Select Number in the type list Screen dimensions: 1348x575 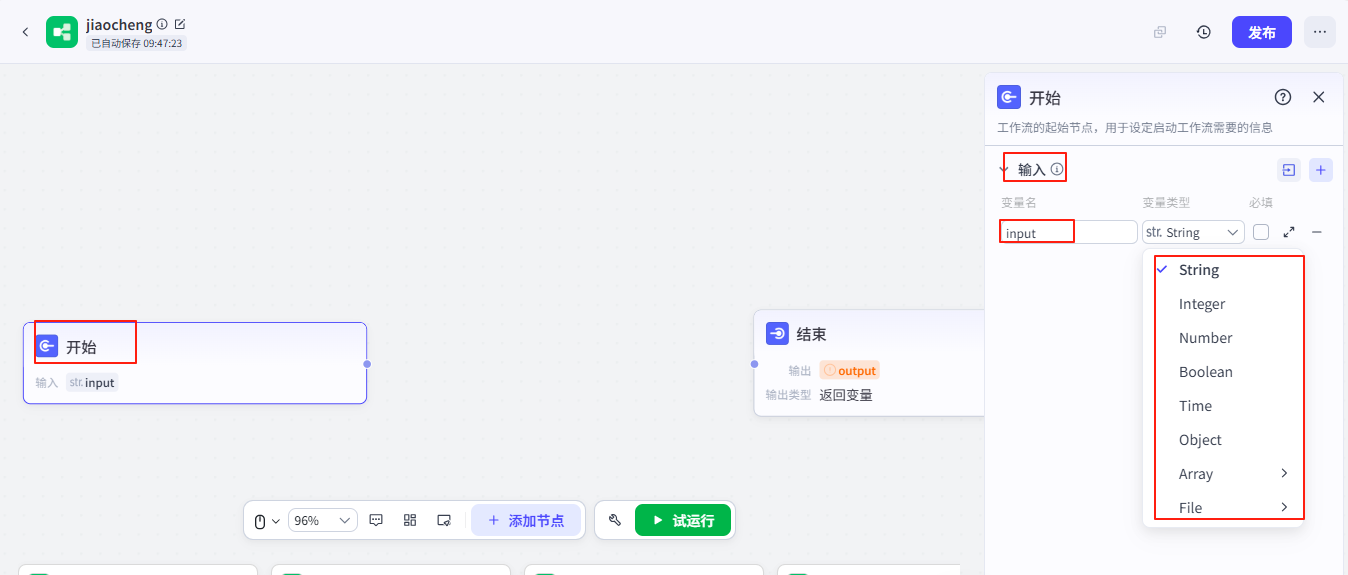point(1223,338)
